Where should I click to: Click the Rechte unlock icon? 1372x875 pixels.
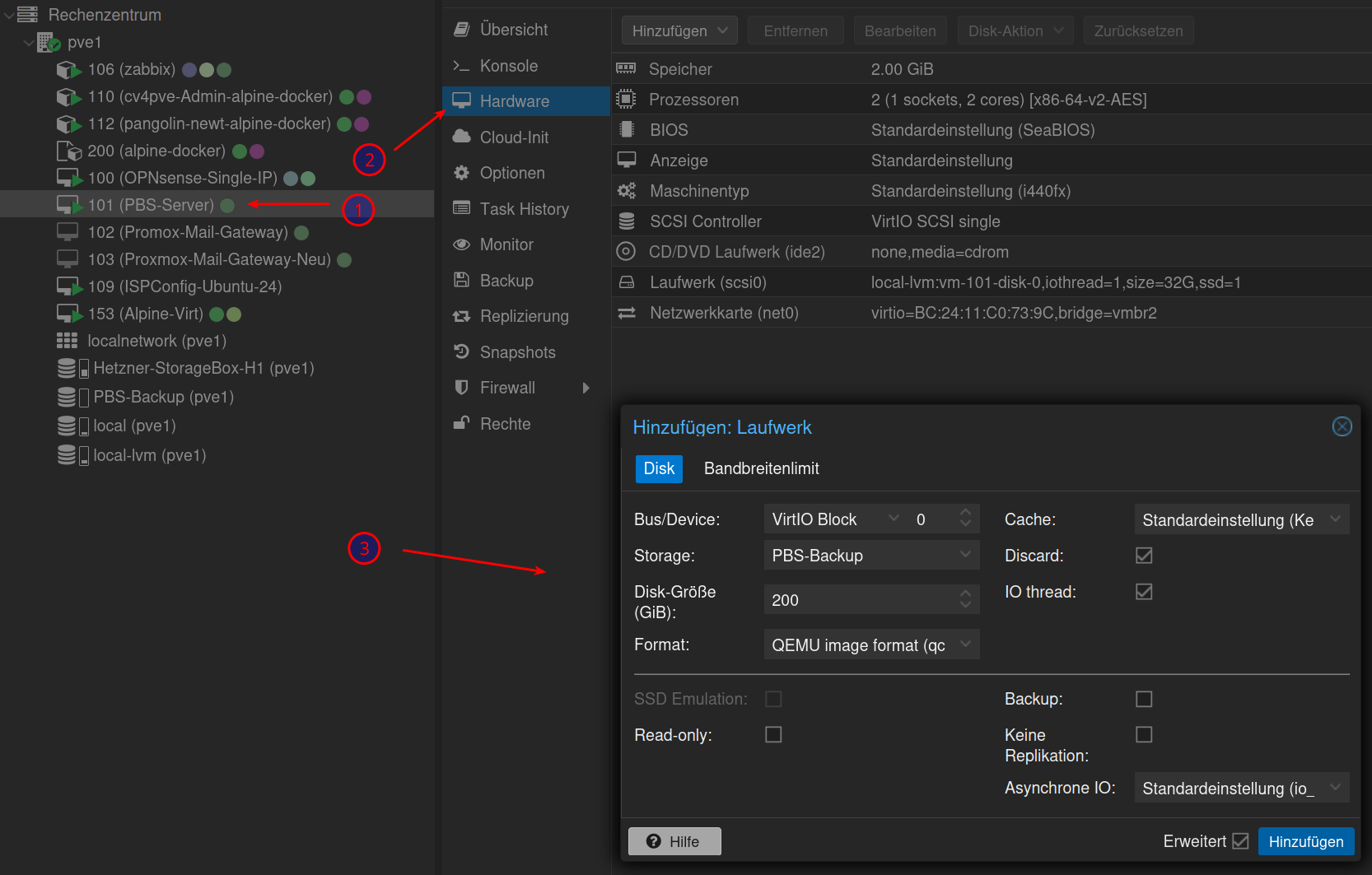(x=461, y=423)
